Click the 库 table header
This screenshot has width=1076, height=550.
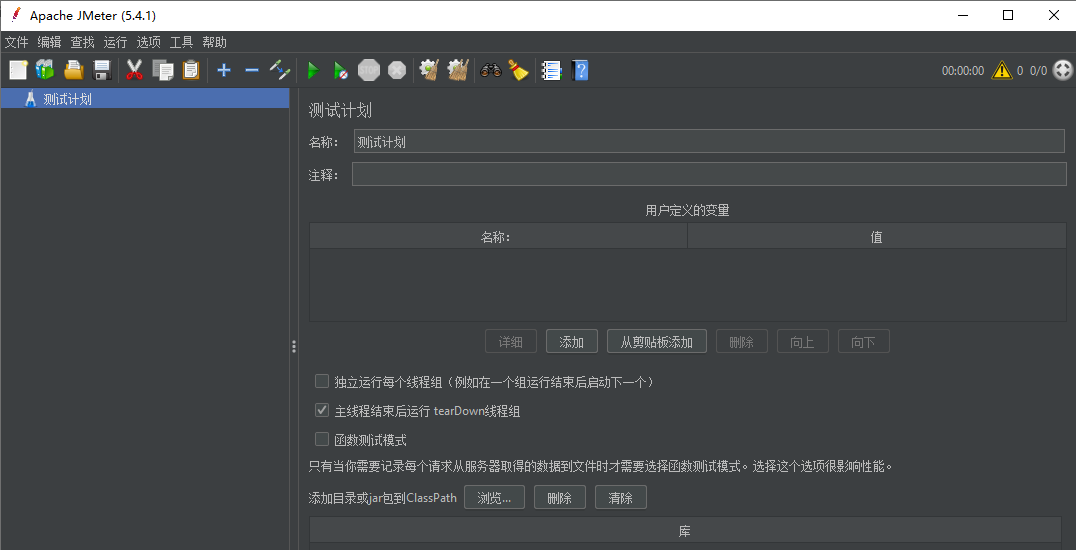(686, 530)
